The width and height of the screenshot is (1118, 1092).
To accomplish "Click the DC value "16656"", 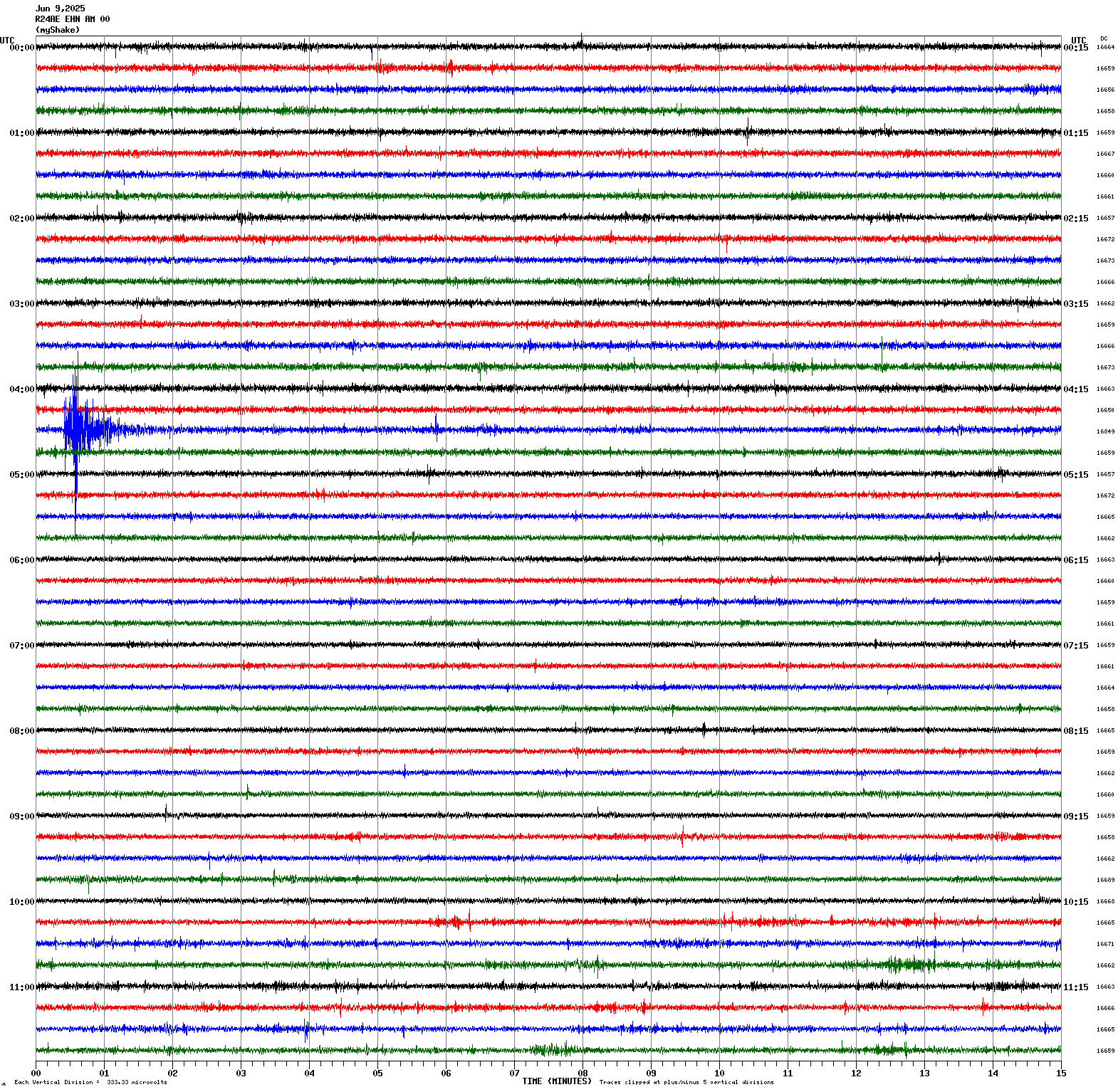I will click(1105, 90).
